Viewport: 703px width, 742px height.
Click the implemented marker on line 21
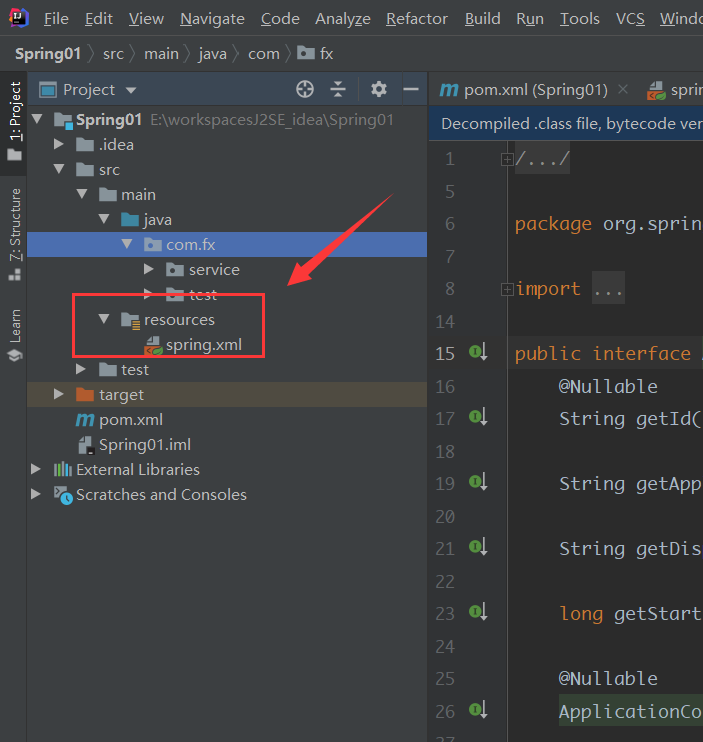tap(478, 547)
